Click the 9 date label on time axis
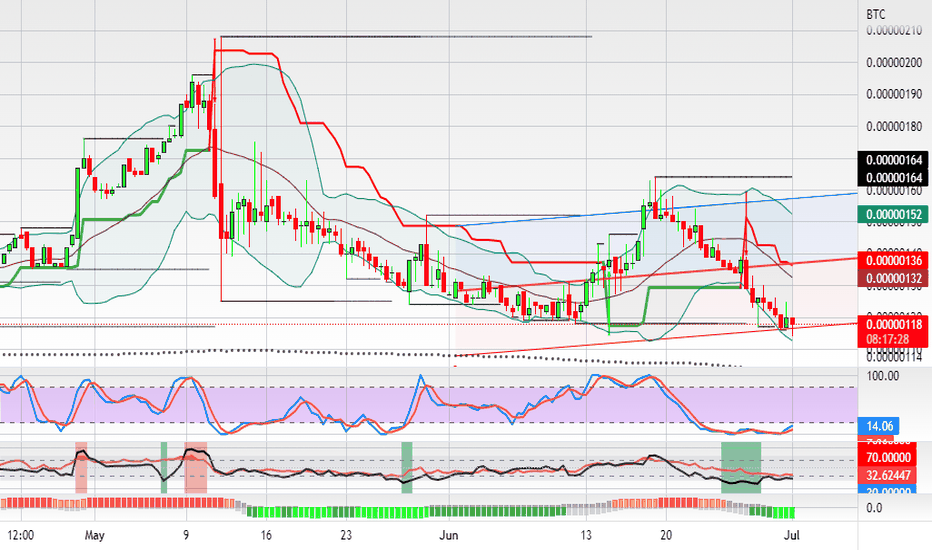The height and width of the screenshot is (550, 932). click(185, 535)
